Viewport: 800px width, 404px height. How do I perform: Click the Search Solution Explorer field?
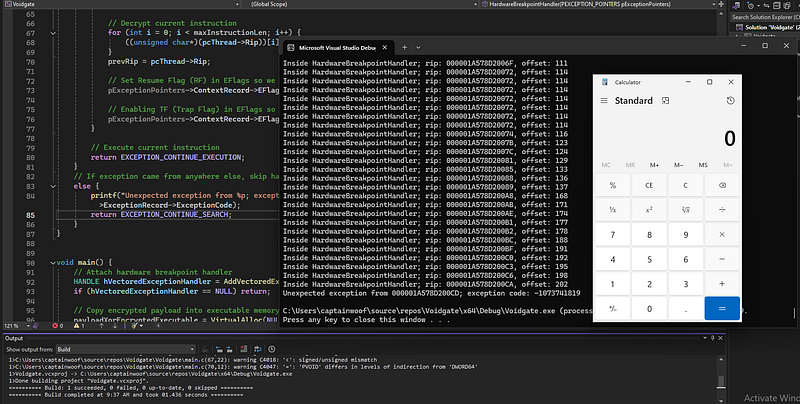pos(765,17)
